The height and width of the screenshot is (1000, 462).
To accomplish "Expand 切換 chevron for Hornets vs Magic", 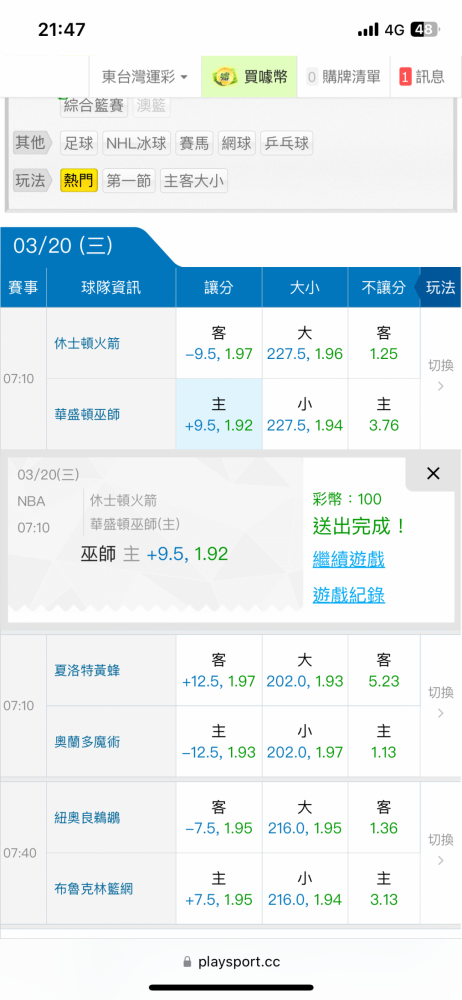I will click(440, 713).
